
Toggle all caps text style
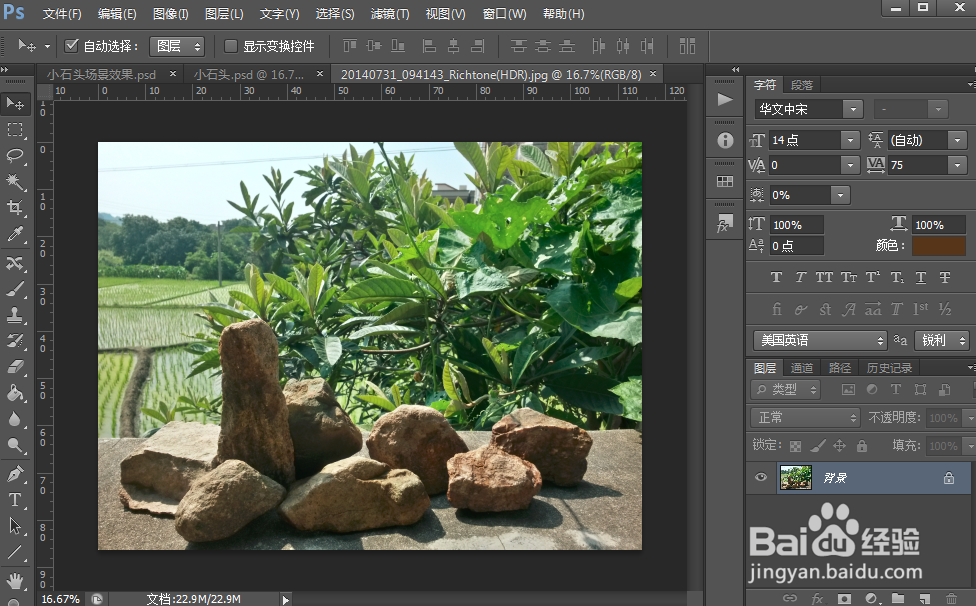coord(824,277)
